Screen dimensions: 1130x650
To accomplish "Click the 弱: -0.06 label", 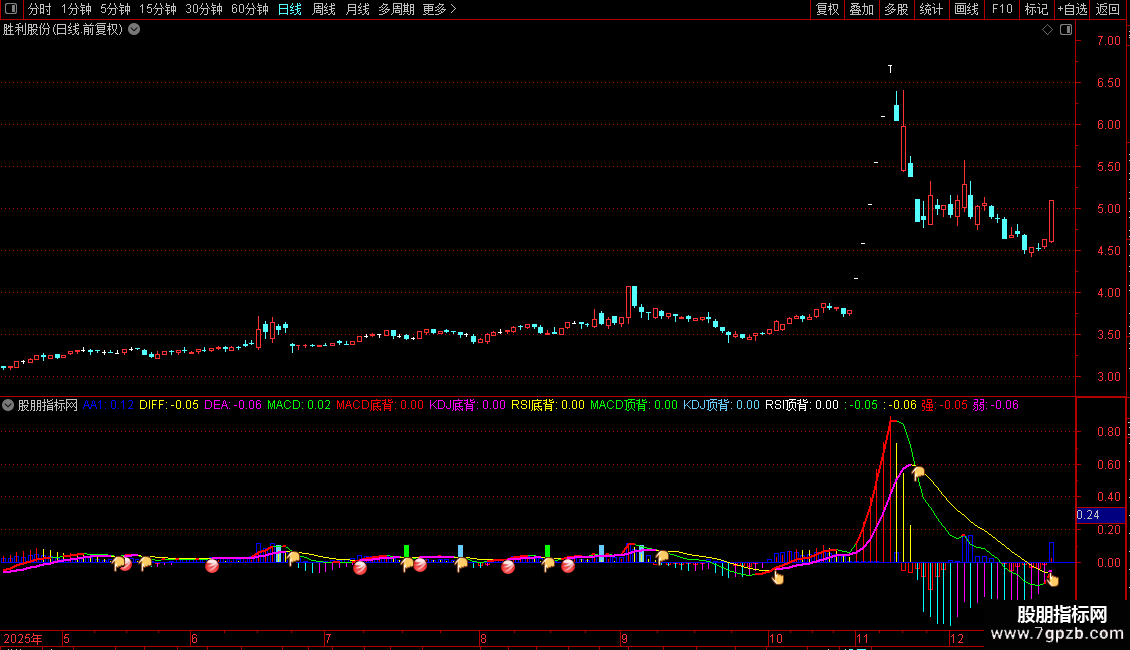I will coord(996,405).
